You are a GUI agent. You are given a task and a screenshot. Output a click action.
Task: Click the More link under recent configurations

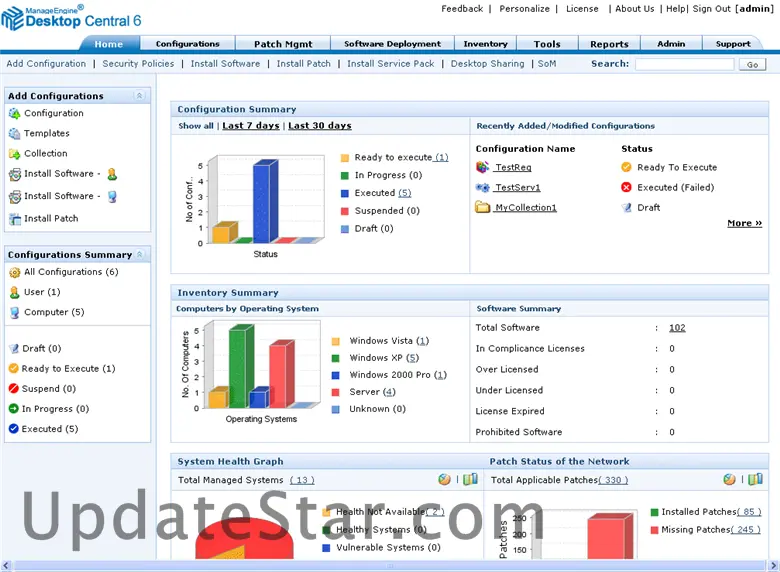[745, 223]
